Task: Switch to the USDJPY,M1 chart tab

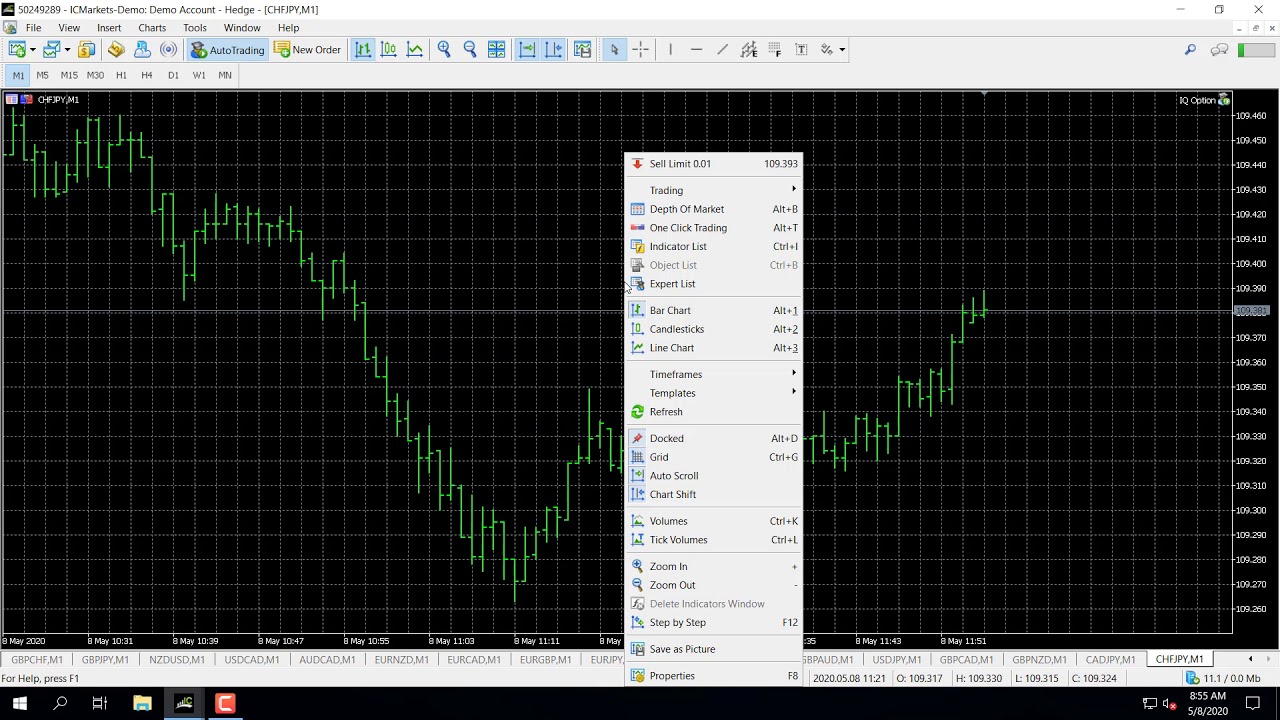Action: click(897, 660)
